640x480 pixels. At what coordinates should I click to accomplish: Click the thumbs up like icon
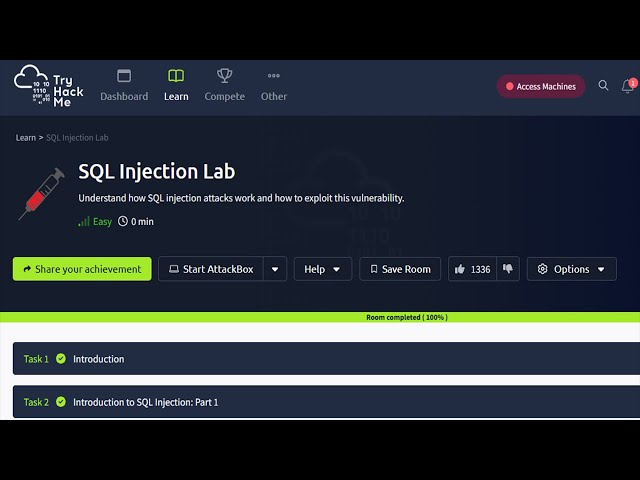460,269
